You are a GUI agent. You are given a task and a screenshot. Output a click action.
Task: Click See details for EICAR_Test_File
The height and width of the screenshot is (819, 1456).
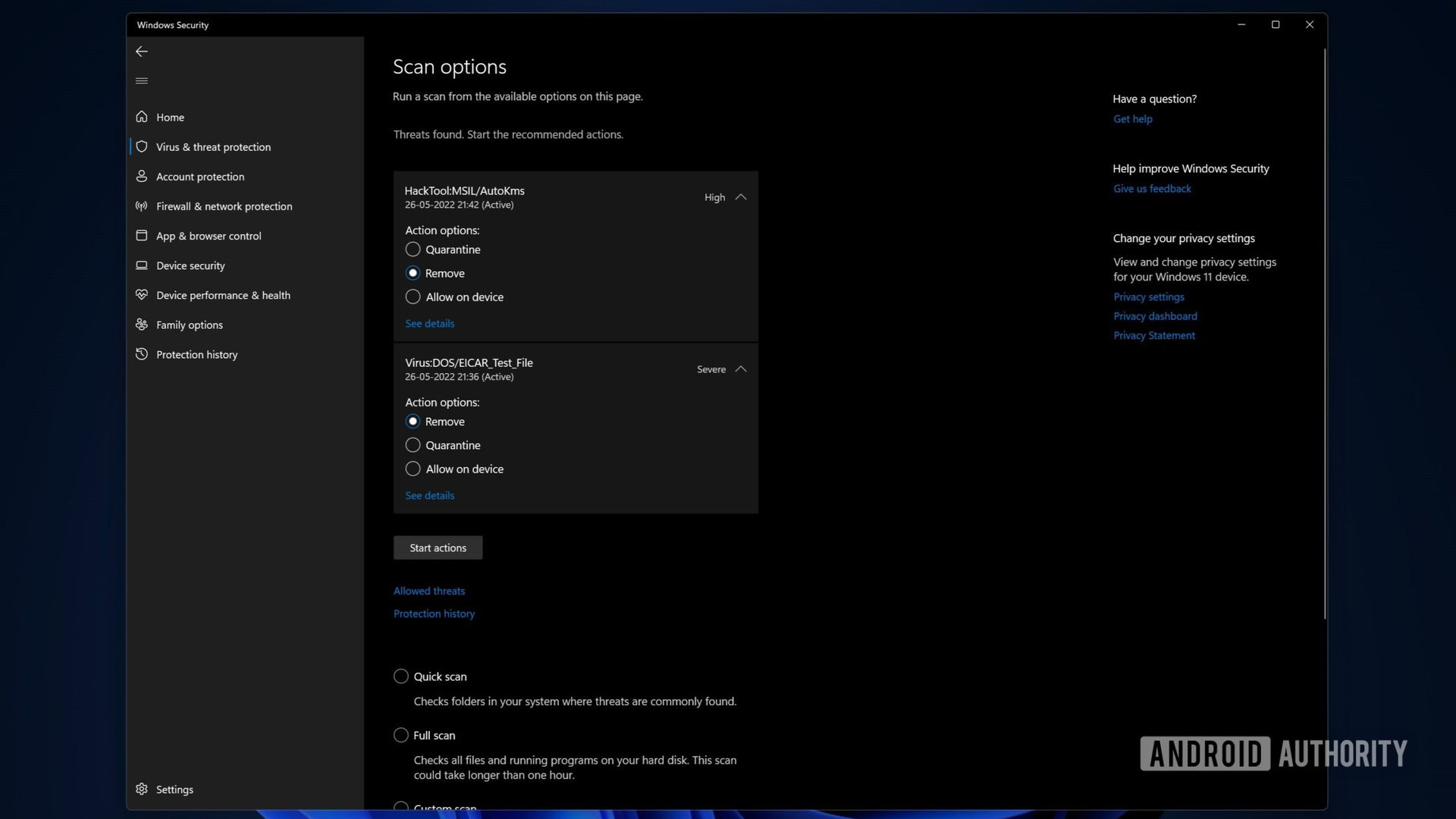(x=428, y=494)
